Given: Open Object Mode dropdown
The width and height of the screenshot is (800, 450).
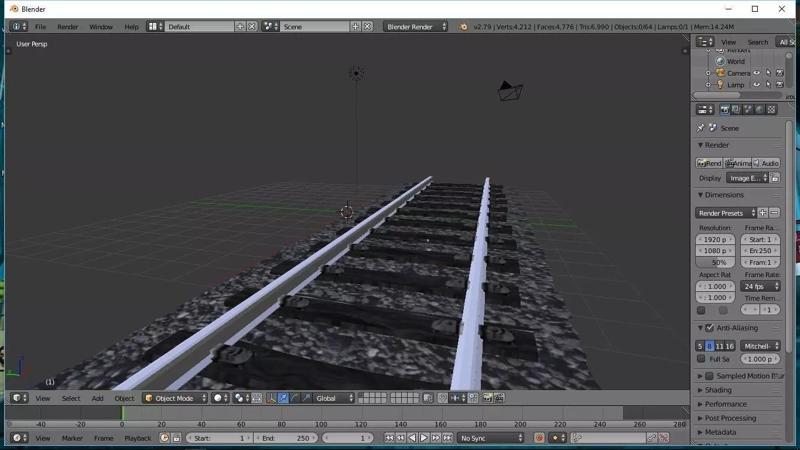Looking at the screenshot, I should [x=175, y=398].
